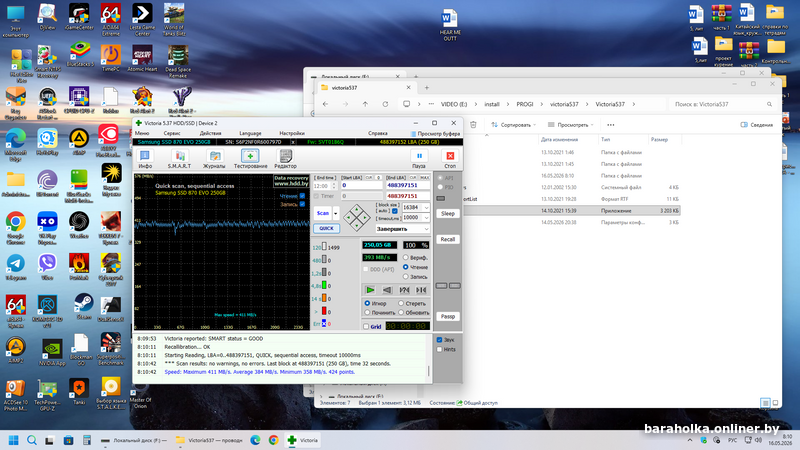Open the Windows Start button
Screen dimensions: 800x450
pyautogui.click(x=14, y=440)
